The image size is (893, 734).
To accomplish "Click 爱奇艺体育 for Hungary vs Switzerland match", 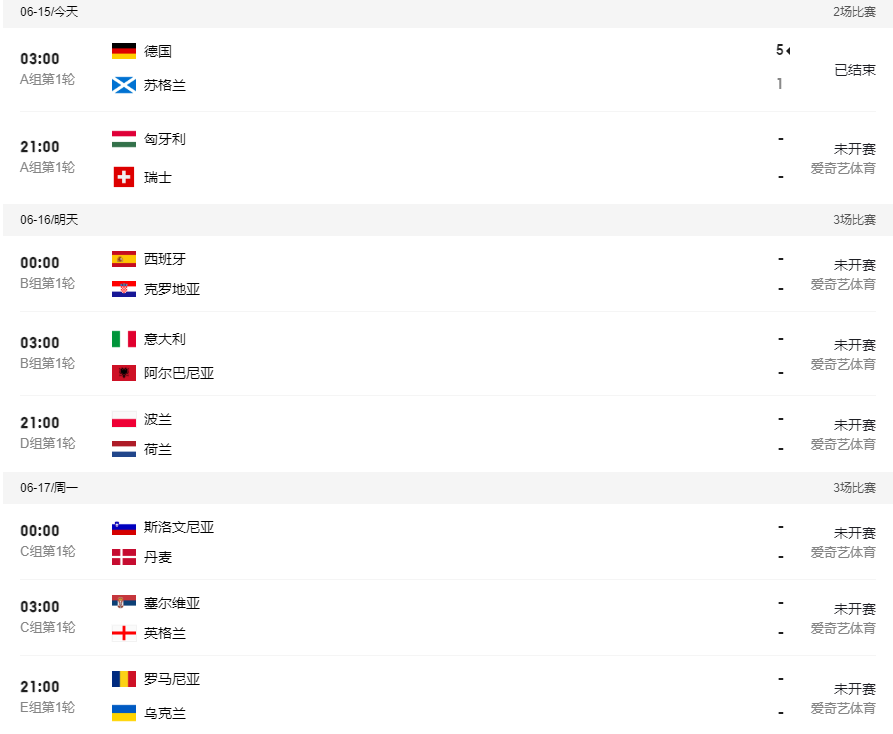I will coord(843,168).
